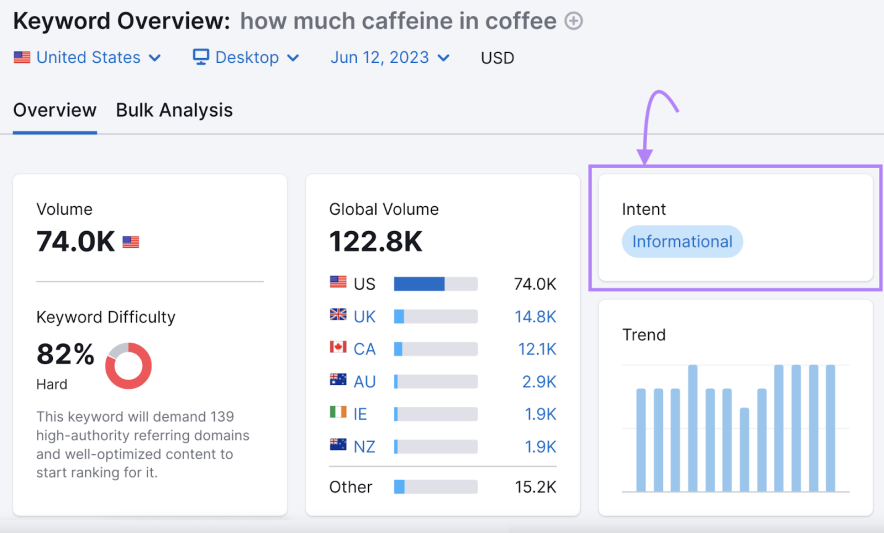
Task: Click the AU 2.9K volume link
Action: pyautogui.click(x=539, y=381)
